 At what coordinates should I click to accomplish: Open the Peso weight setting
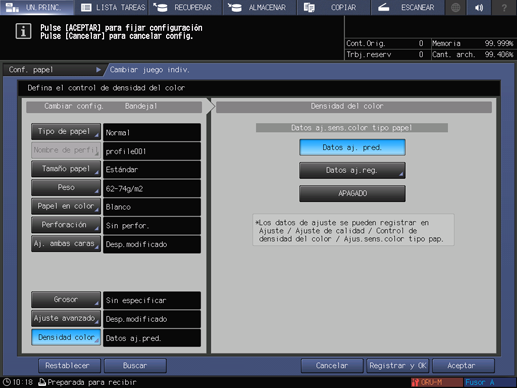coord(66,187)
